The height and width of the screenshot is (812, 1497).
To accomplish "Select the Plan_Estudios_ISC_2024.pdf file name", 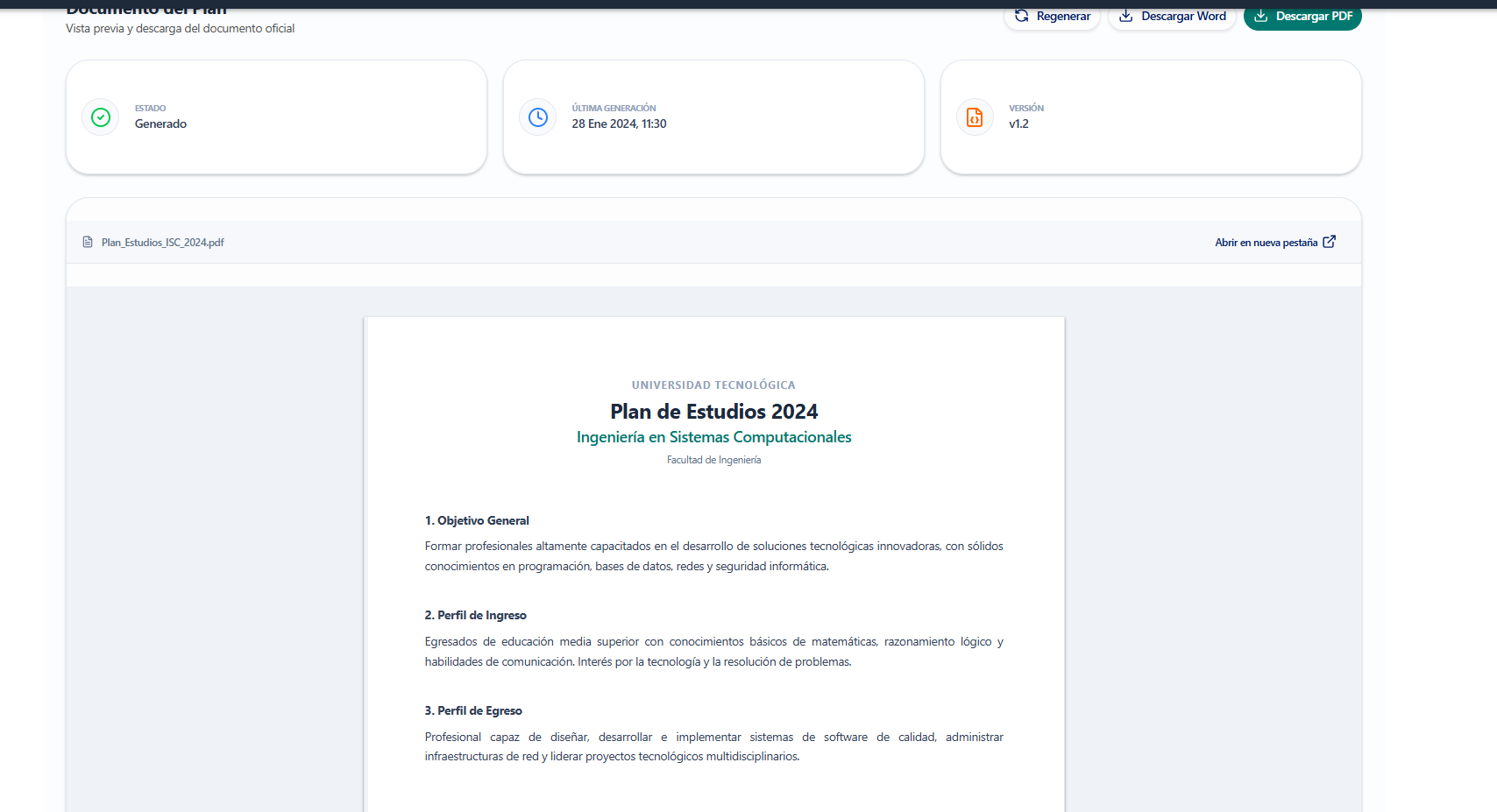I will tap(163, 243).
